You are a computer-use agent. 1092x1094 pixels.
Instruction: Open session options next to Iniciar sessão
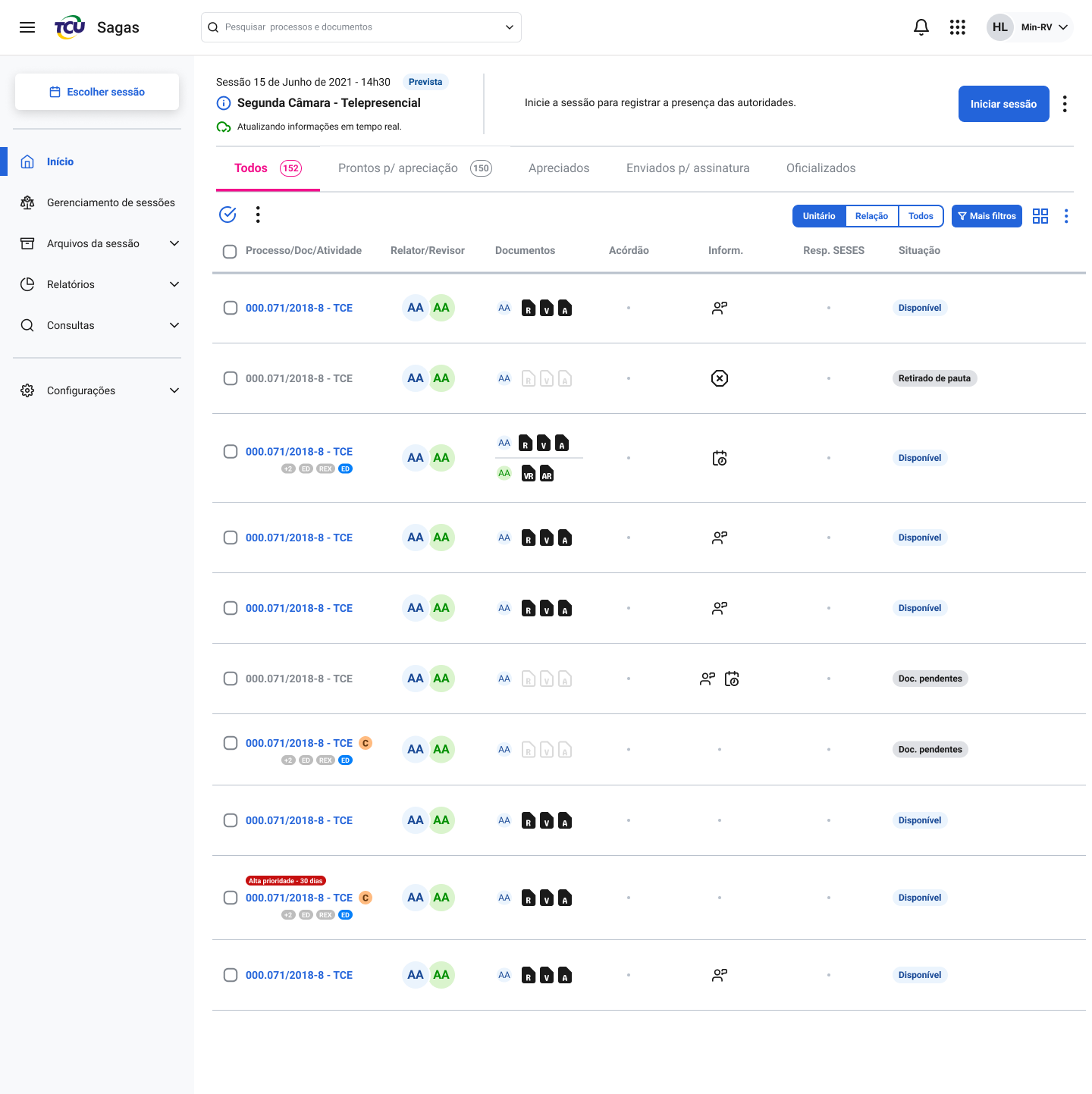[1065, 104]
